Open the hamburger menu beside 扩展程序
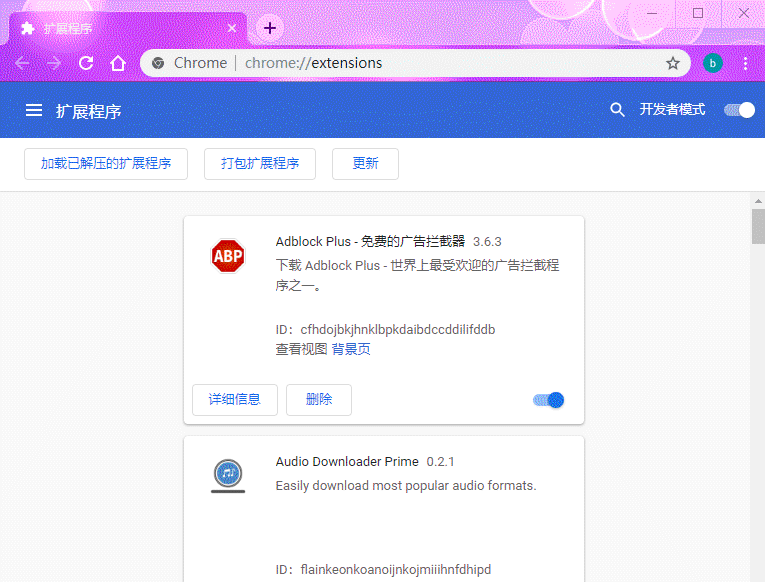Viewport: 765px width, 582px height. click(x=34, y=110)
